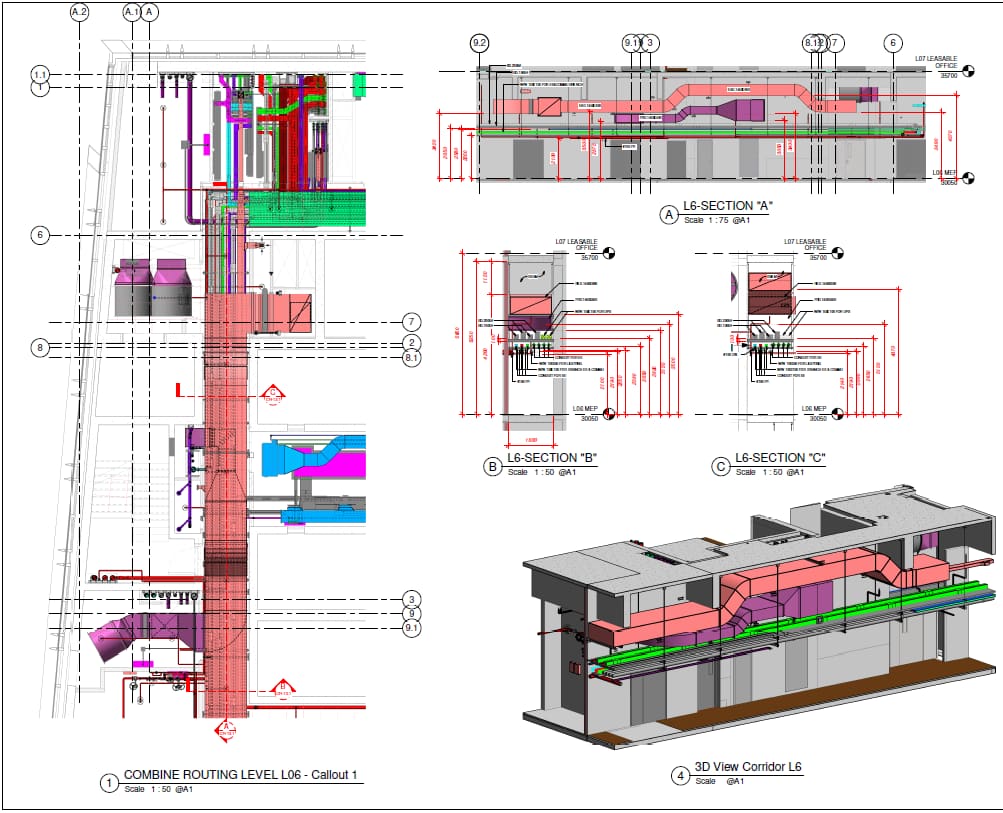Screen dimensions: 1003x813
Task: Click red section marker A below the plan
Action: 225,730
